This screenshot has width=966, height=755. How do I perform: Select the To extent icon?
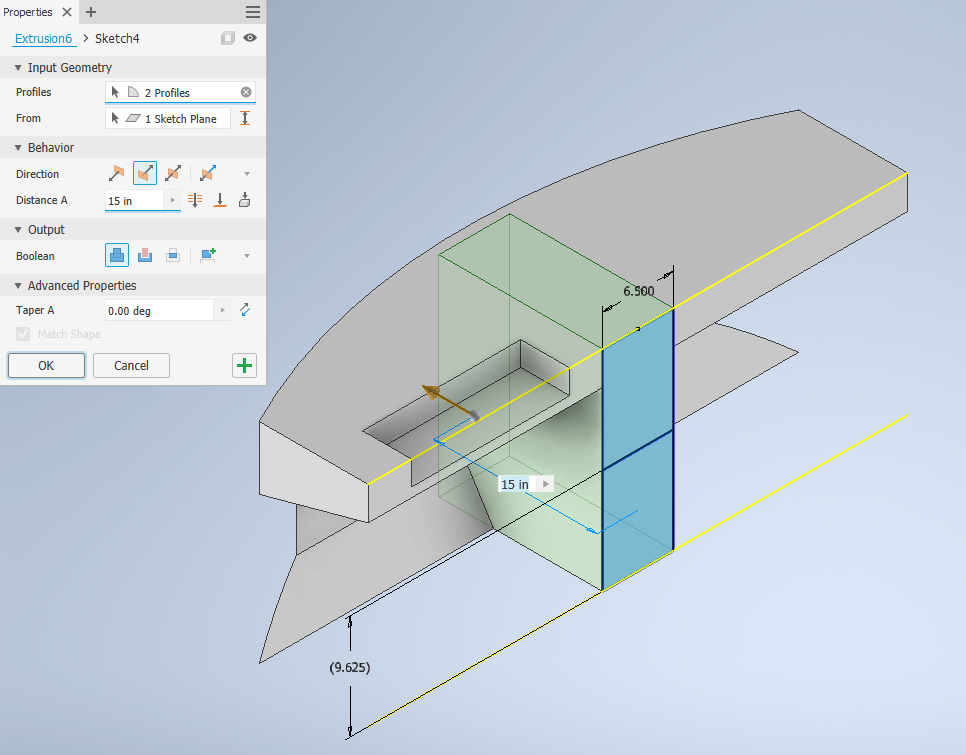[220, 200]
